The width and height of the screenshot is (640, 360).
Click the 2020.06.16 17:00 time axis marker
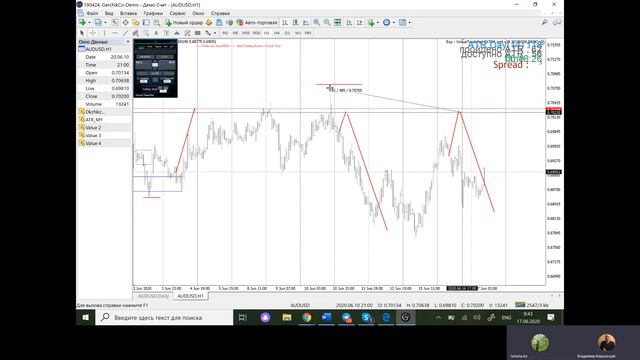tap(462, 288)
